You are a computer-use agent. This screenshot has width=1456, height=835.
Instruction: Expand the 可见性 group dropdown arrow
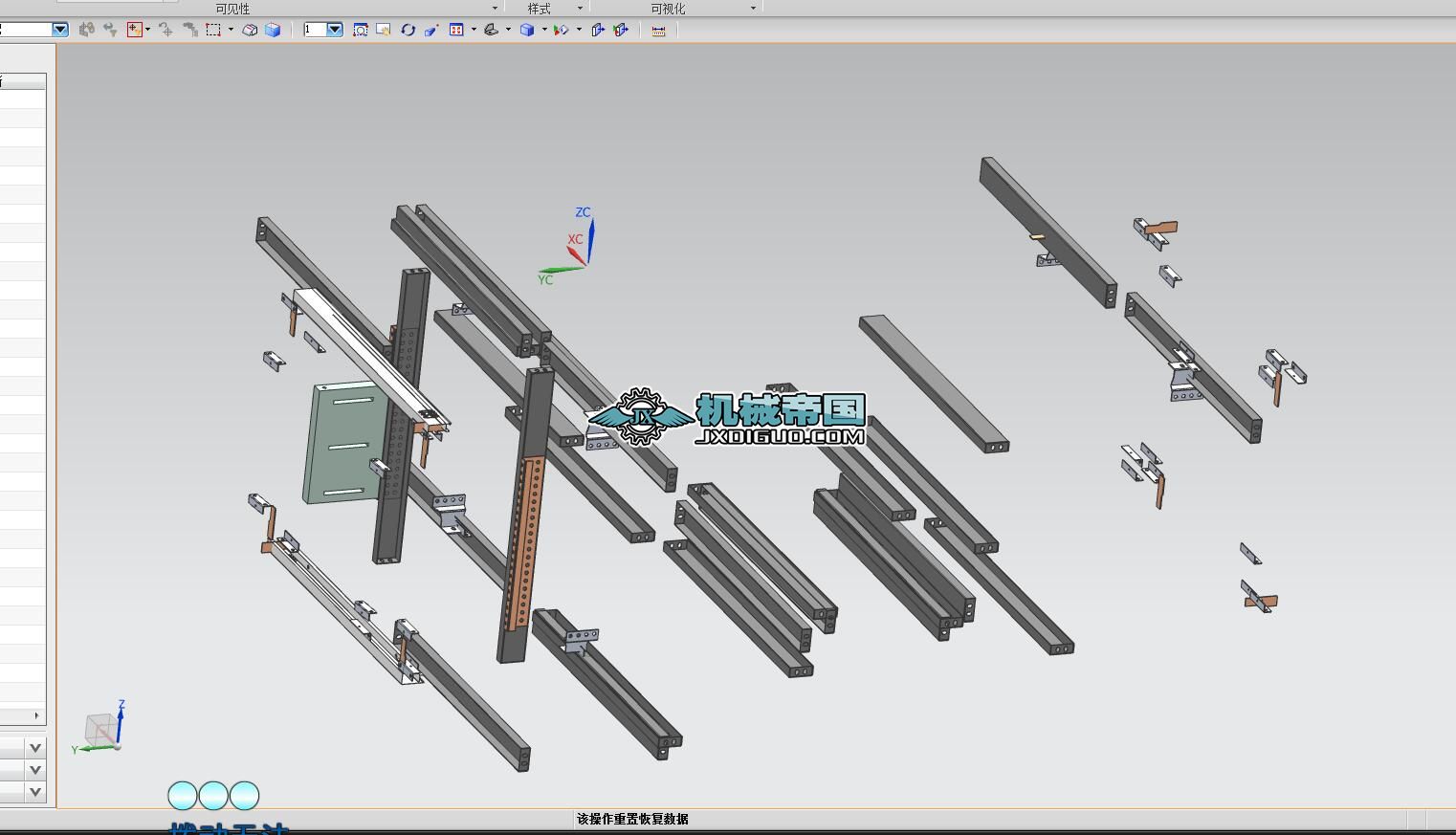coord(495,9)
